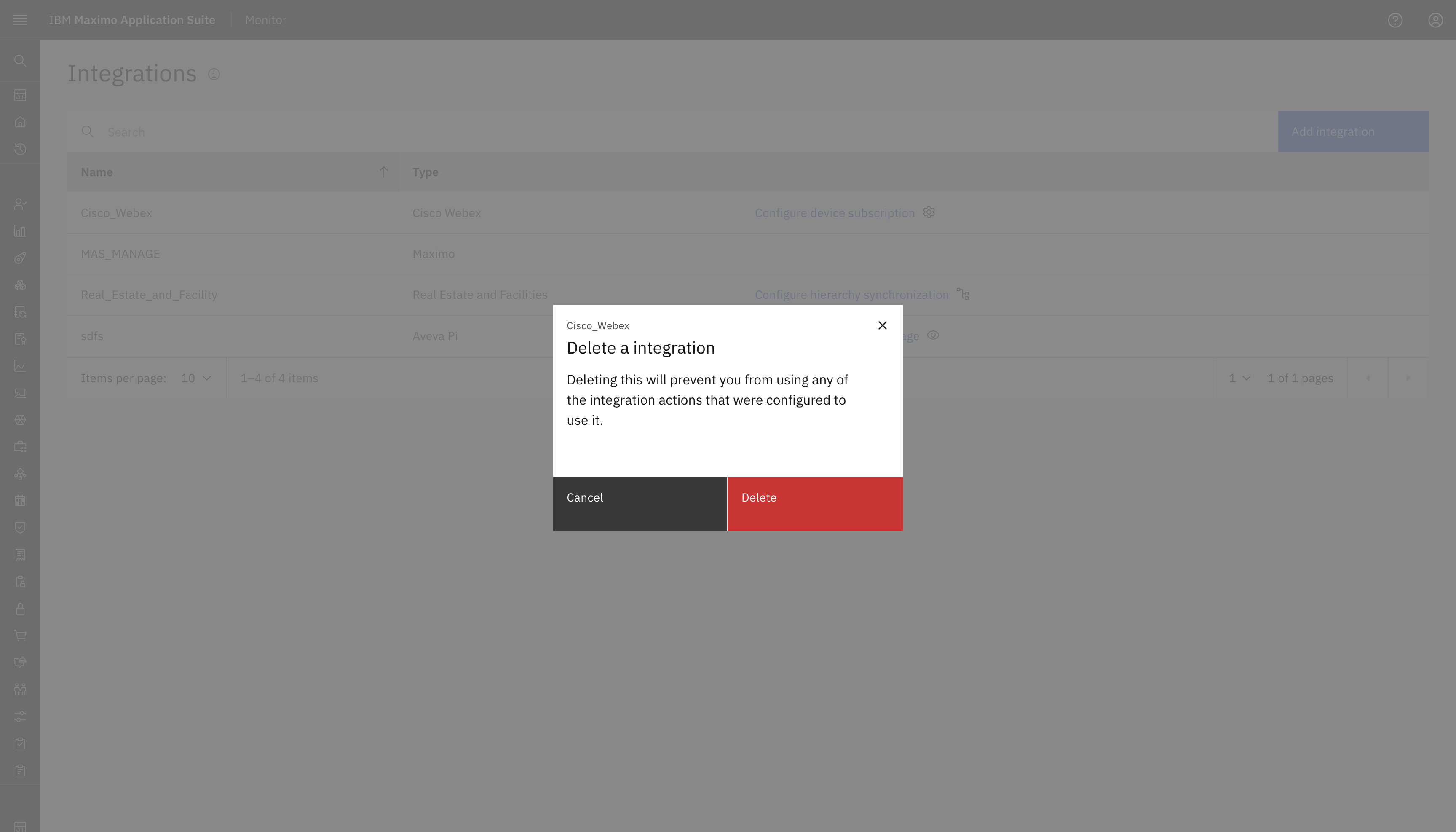Image resolution: width=1456 pixels, height=832 pixels.
Task: Click the Real Estate and Facilities type cell
Action: (480, 294)
